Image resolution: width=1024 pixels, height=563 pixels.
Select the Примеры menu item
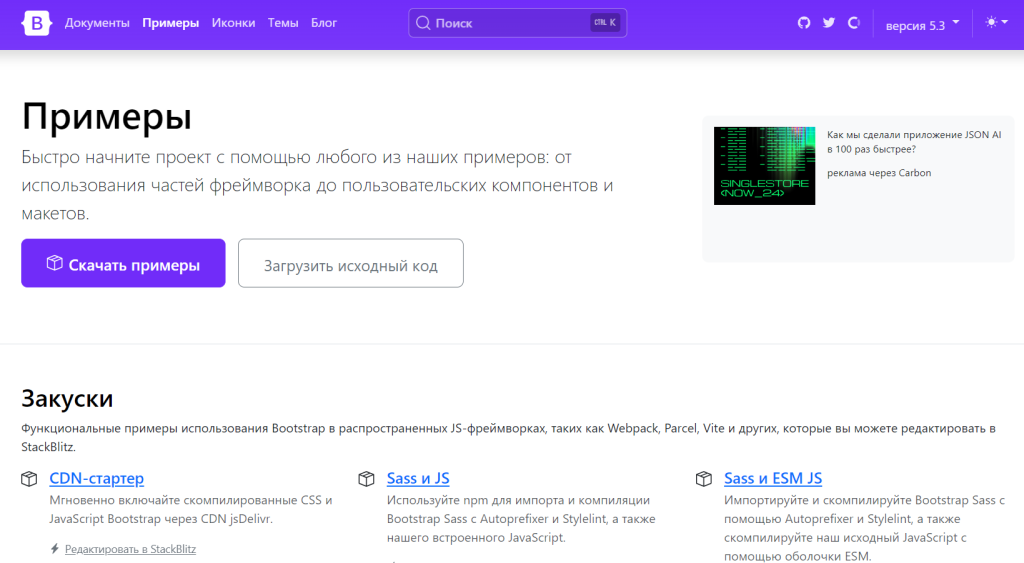(x=170, y=23)
